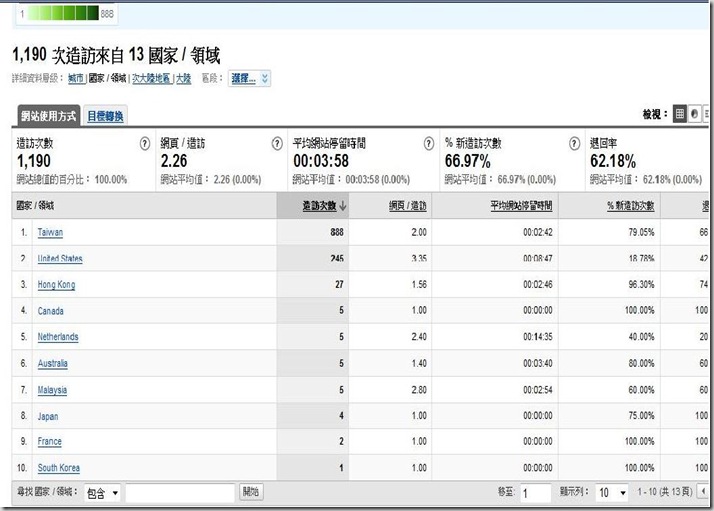Sort by % 新造訪次數 column header
This screenshot has height=511, width=714.
(x=631, y=206)
